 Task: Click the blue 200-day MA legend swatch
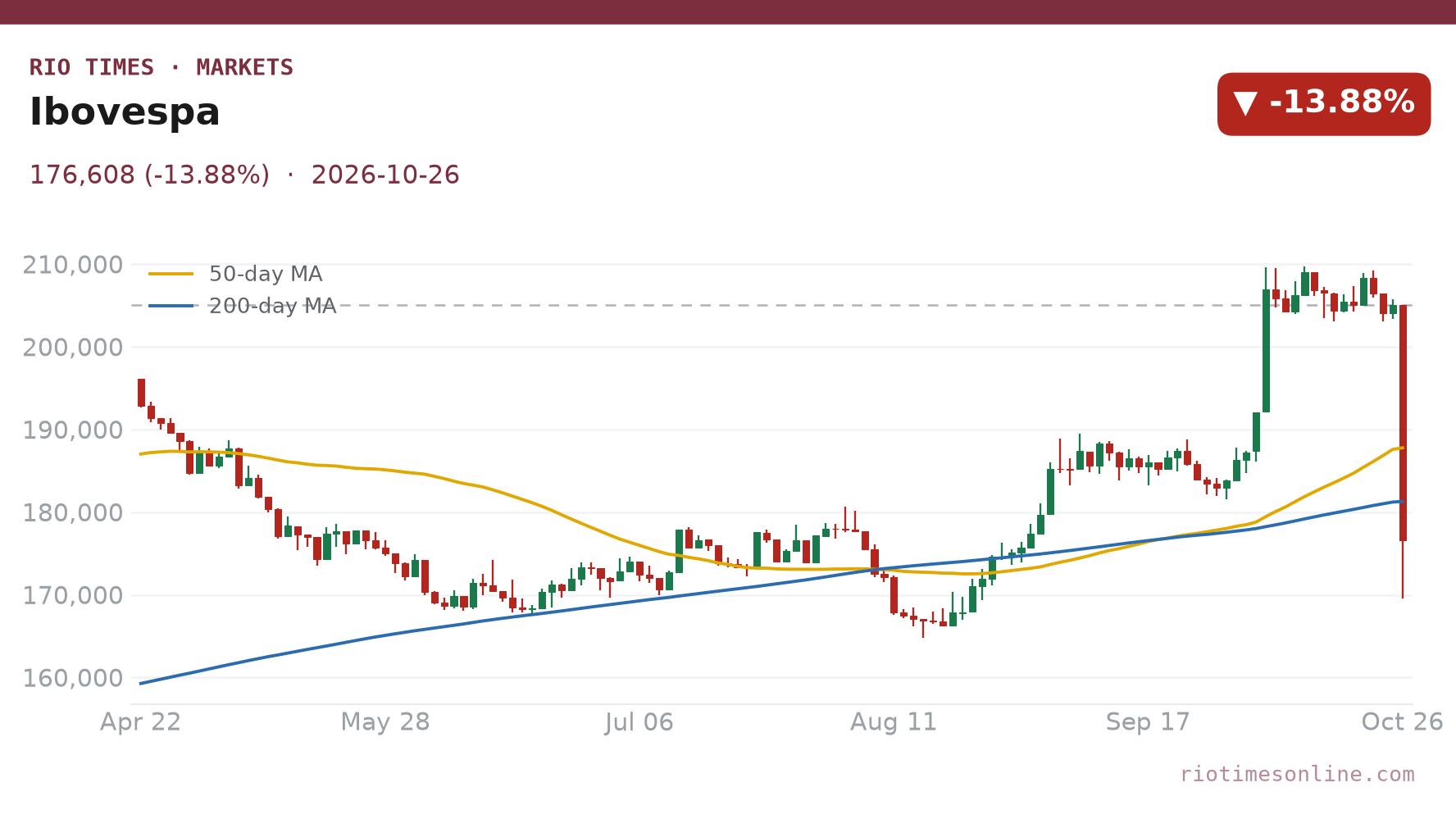(x=171, y=306)
